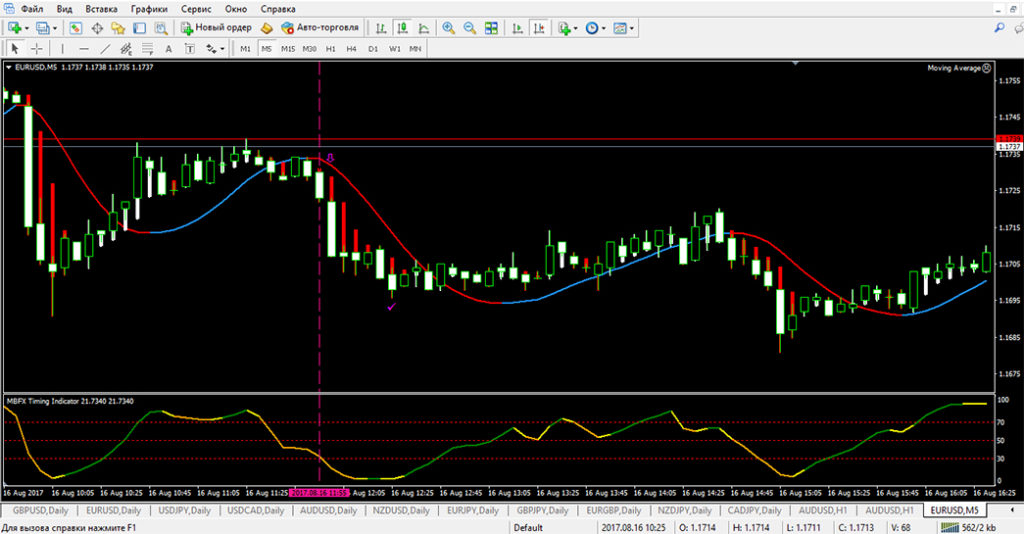Open the Indicators list icon

564,28
